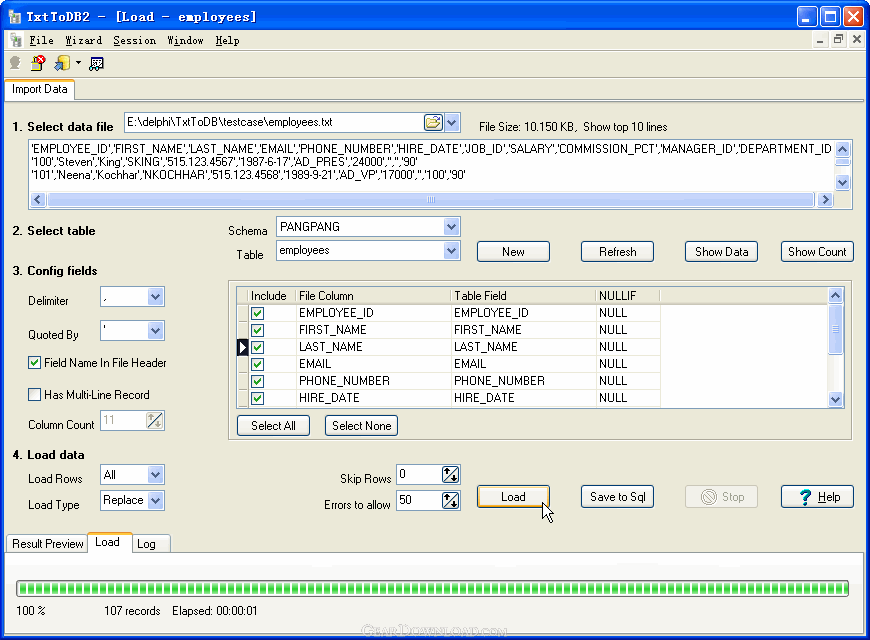
Task: Click the fields grid scroll down arrow
Action: click(836, 399)
